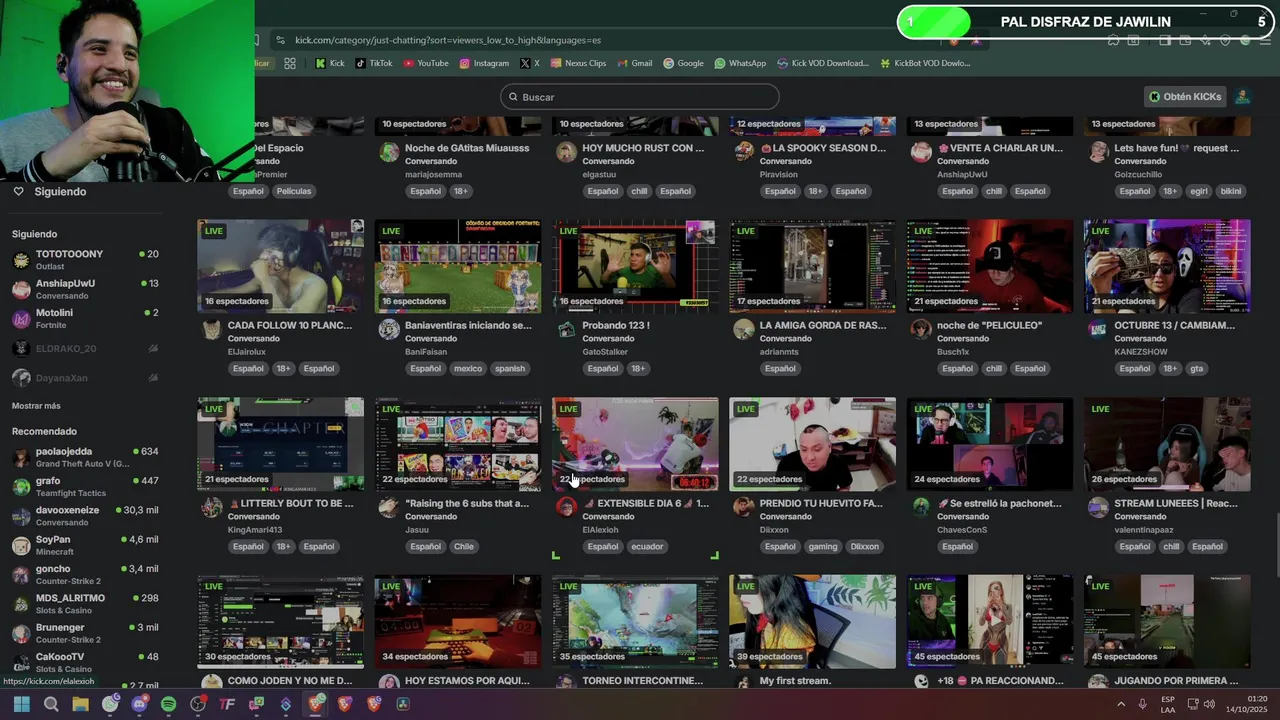This screenshot has width=1280, height=720.
Task: Open TOTOTOOONY in the sidebar
Action: click(85, 260)
